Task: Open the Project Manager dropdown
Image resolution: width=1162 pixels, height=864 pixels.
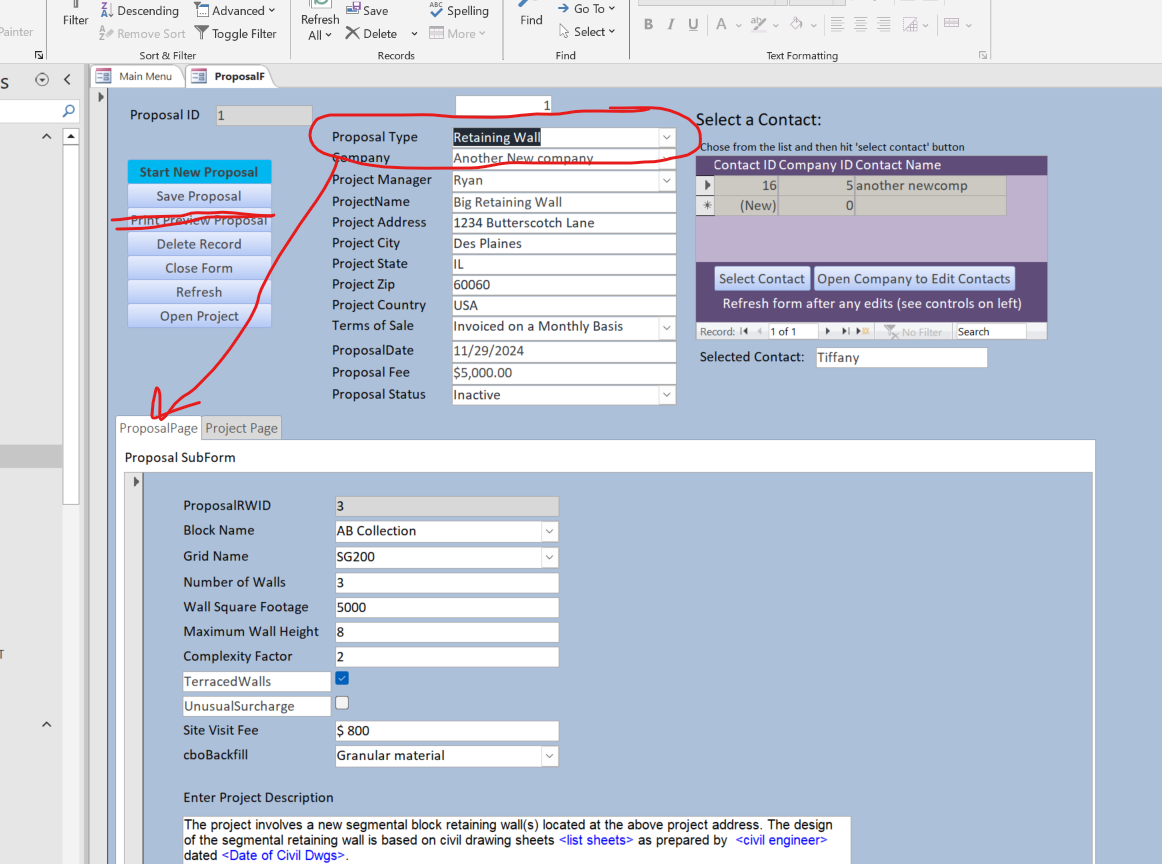Action: pyautogui.click(x=666, y=180)
